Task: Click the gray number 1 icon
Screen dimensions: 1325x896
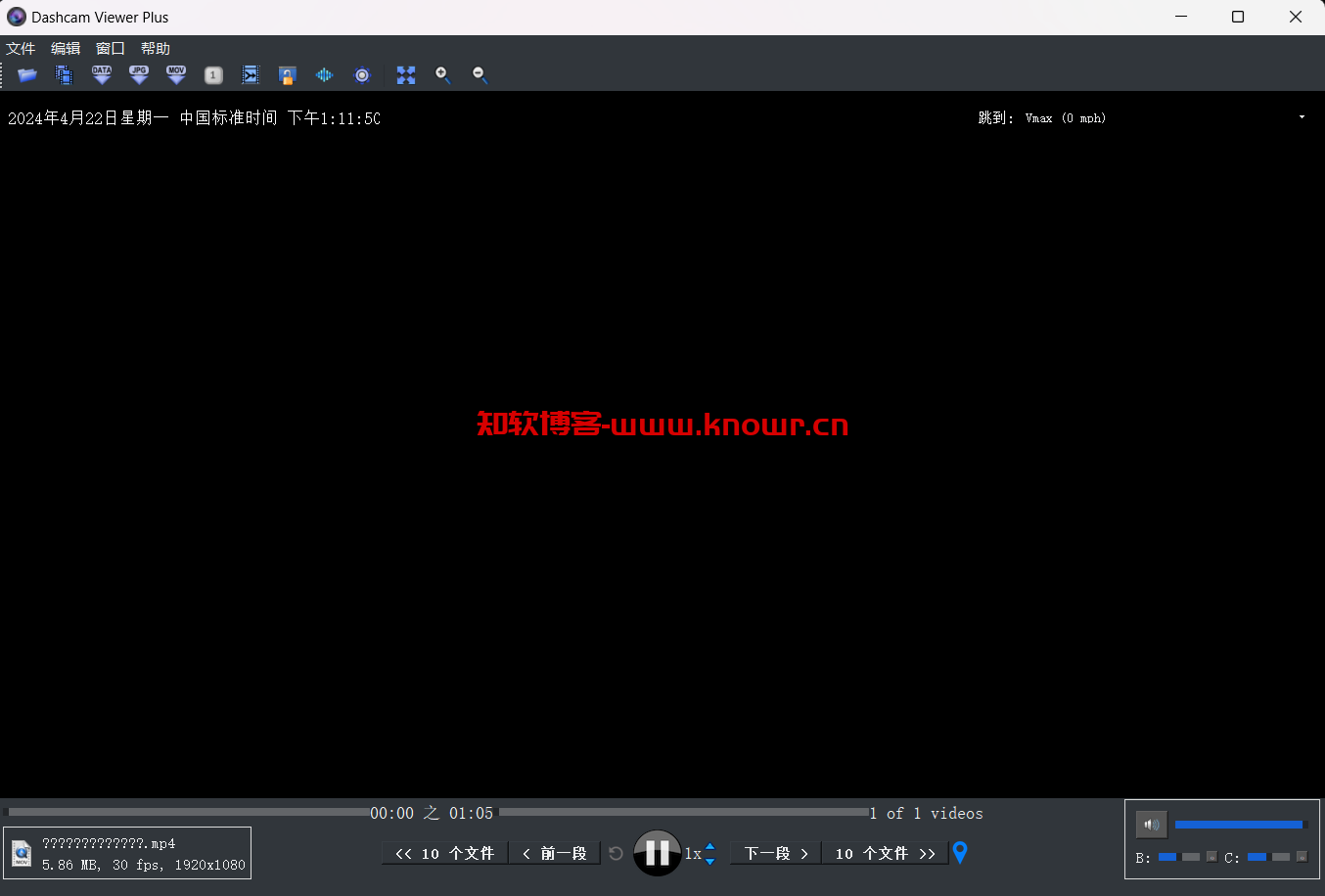Action: tap(213, 75)
